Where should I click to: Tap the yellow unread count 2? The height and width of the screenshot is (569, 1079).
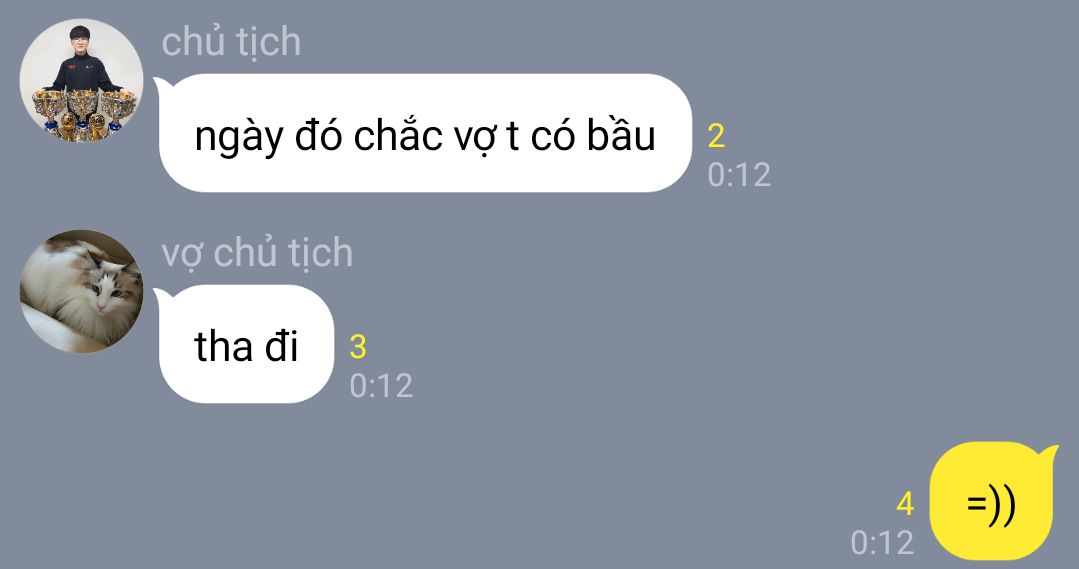coord(716,136)
